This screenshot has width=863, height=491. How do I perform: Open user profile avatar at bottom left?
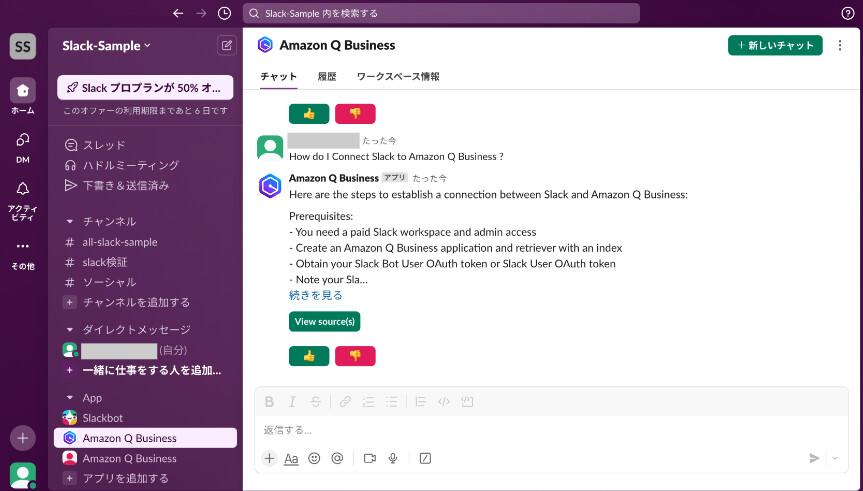coord(23,476)
